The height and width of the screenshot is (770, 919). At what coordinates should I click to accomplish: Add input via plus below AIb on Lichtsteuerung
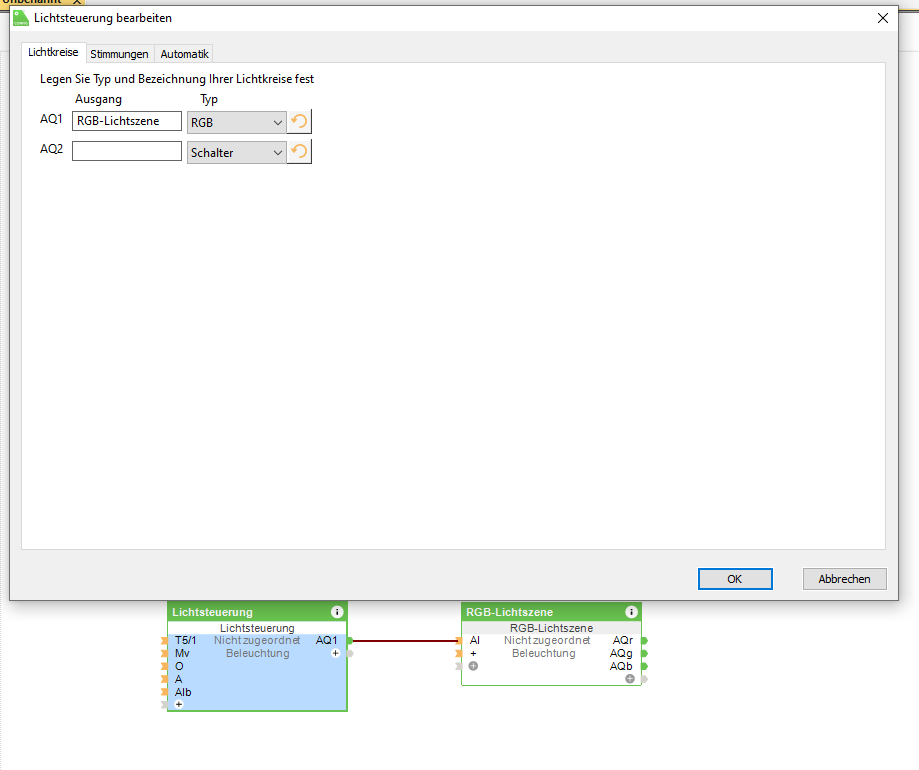(179, 704)
